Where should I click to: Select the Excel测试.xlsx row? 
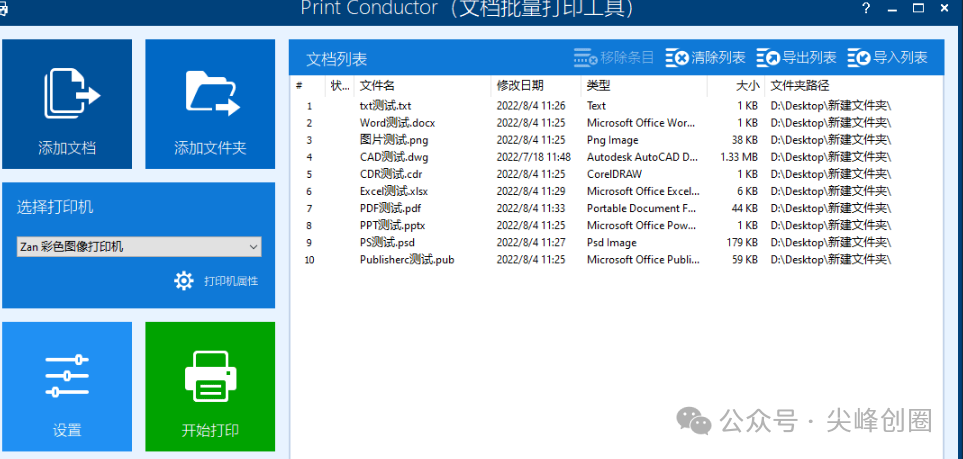(x=617, y=191)
